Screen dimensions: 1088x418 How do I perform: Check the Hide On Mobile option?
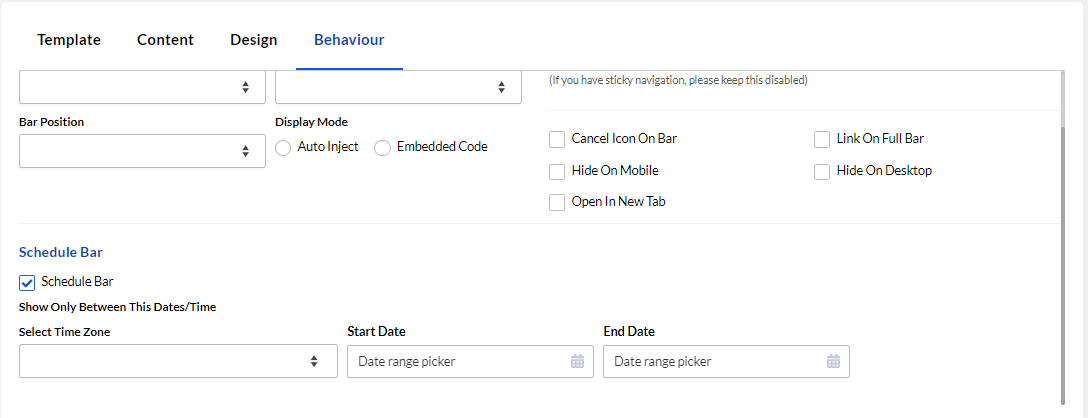click(x=556, y=171)
